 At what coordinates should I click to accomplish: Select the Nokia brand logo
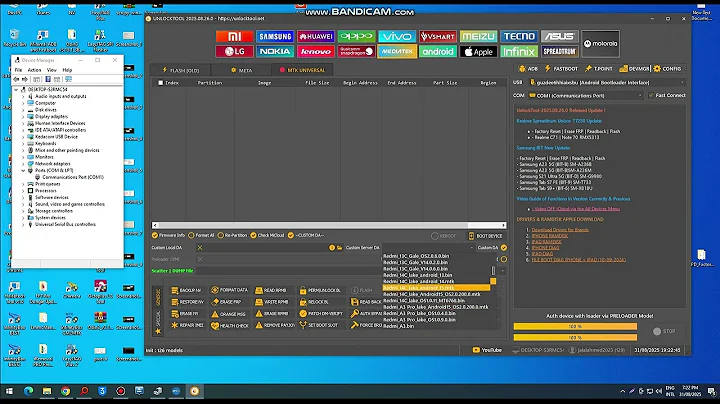click(275, 51)
